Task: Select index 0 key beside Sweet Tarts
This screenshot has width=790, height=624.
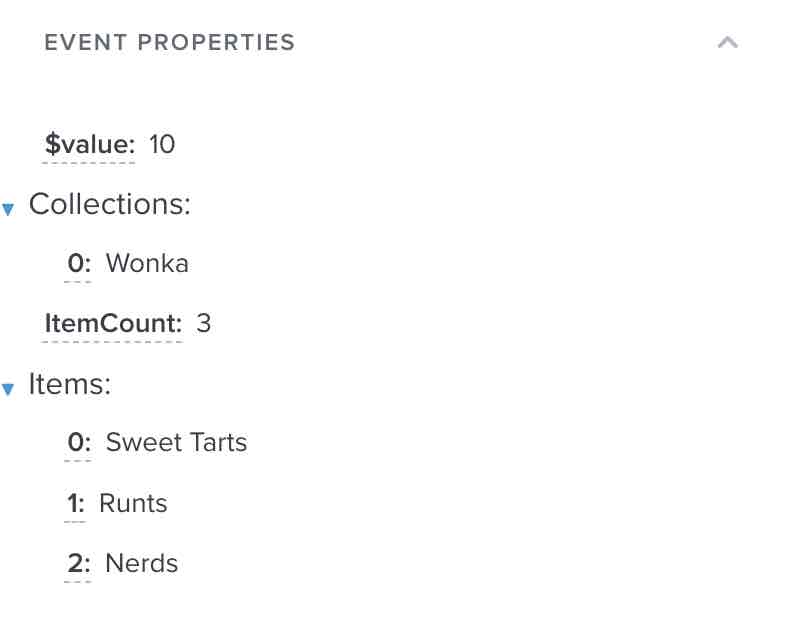Action: tap(79, 443)
